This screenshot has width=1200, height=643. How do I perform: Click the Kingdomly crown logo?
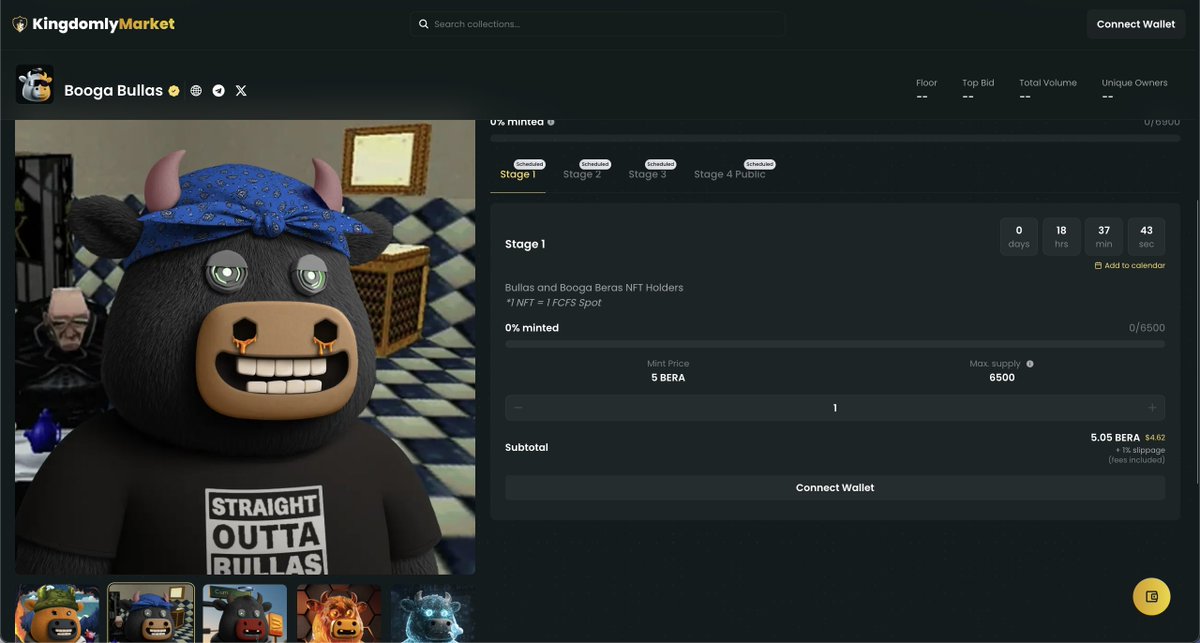pyautogui.click(x=17, y=23)
